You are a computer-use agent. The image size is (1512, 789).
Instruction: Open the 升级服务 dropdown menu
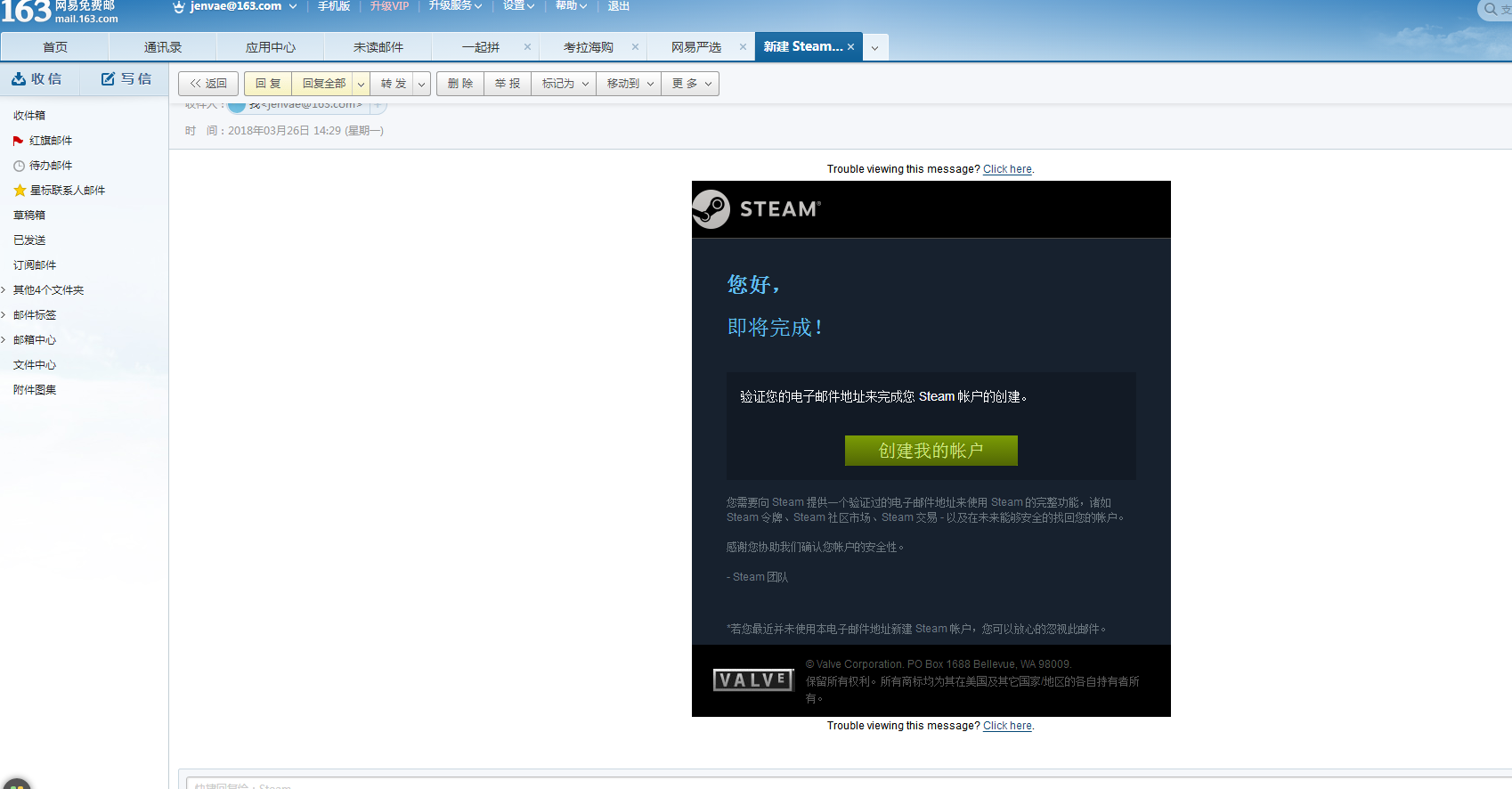coord(455,6)
